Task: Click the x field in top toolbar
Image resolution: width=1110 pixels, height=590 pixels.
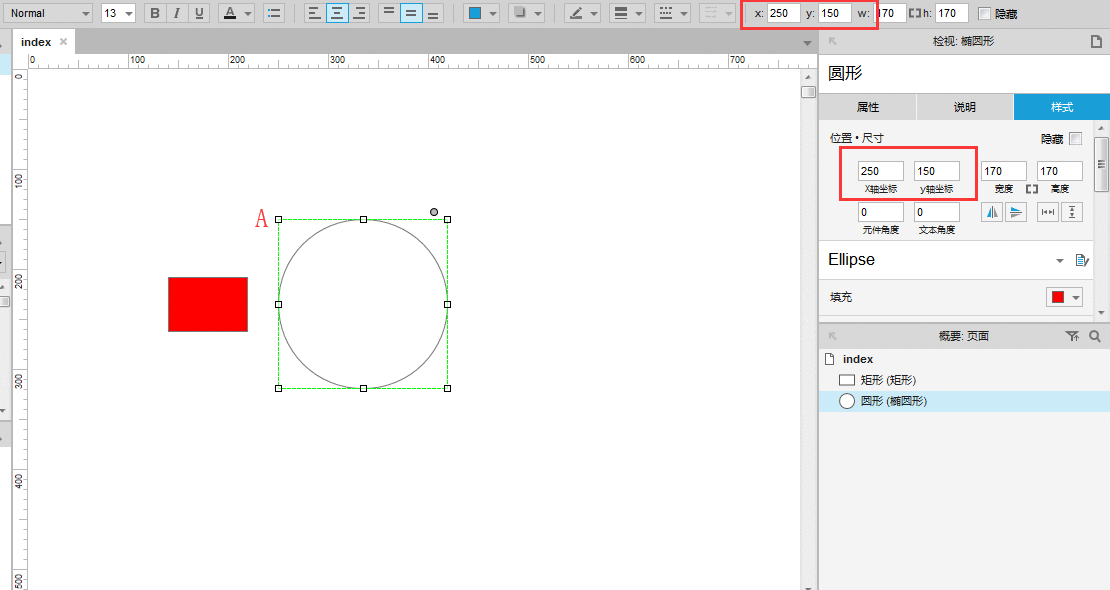Action: point(784,13)
